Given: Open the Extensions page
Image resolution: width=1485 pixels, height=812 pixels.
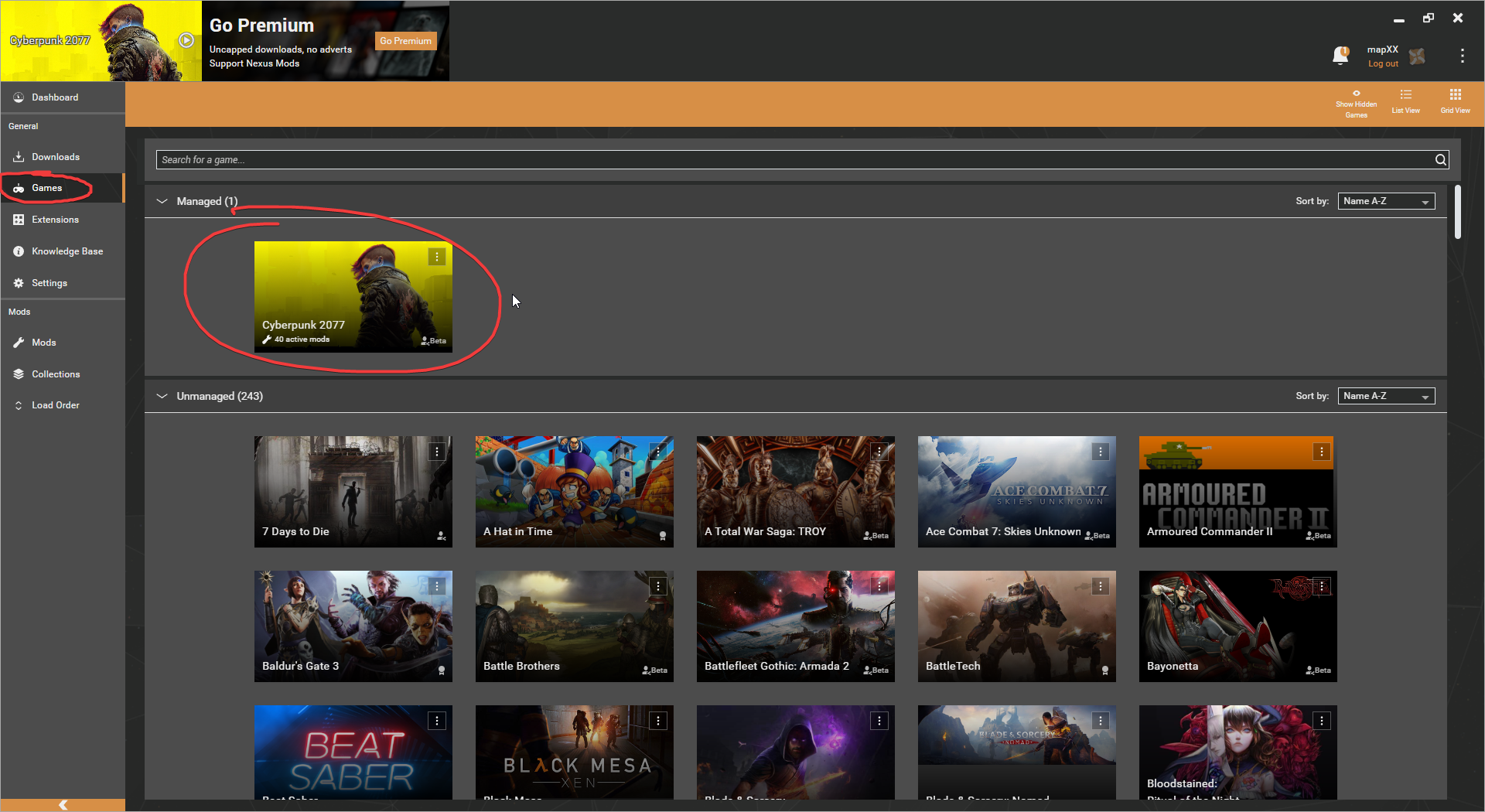Looking at the screenshot, I should [x=62, y=220].
